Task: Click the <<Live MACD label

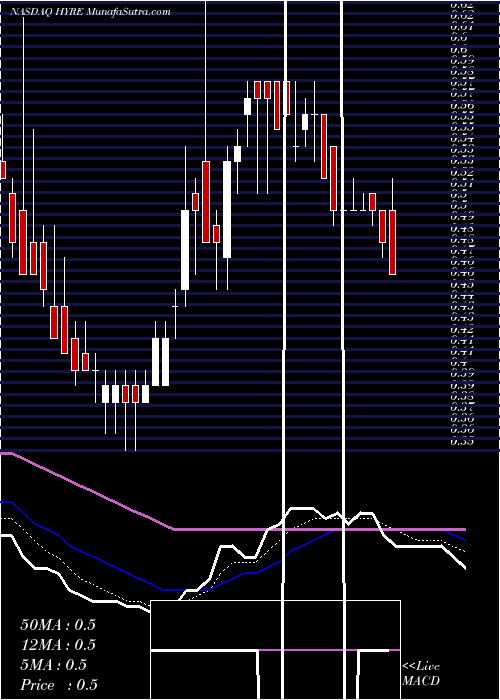Action: 421,673
